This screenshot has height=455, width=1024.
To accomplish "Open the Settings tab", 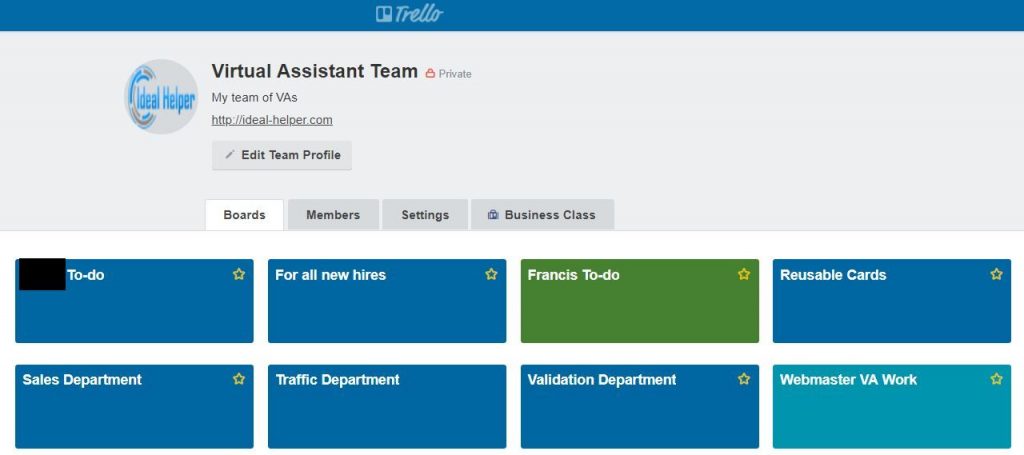I will coord(425,215).
